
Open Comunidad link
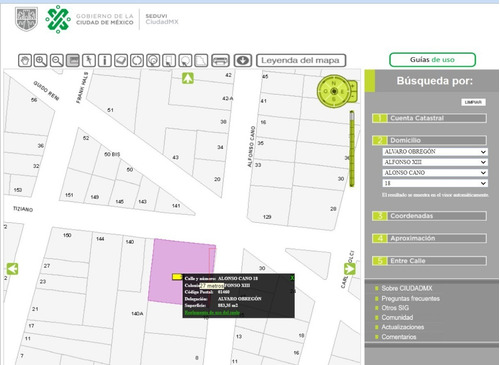coord(397,317)
